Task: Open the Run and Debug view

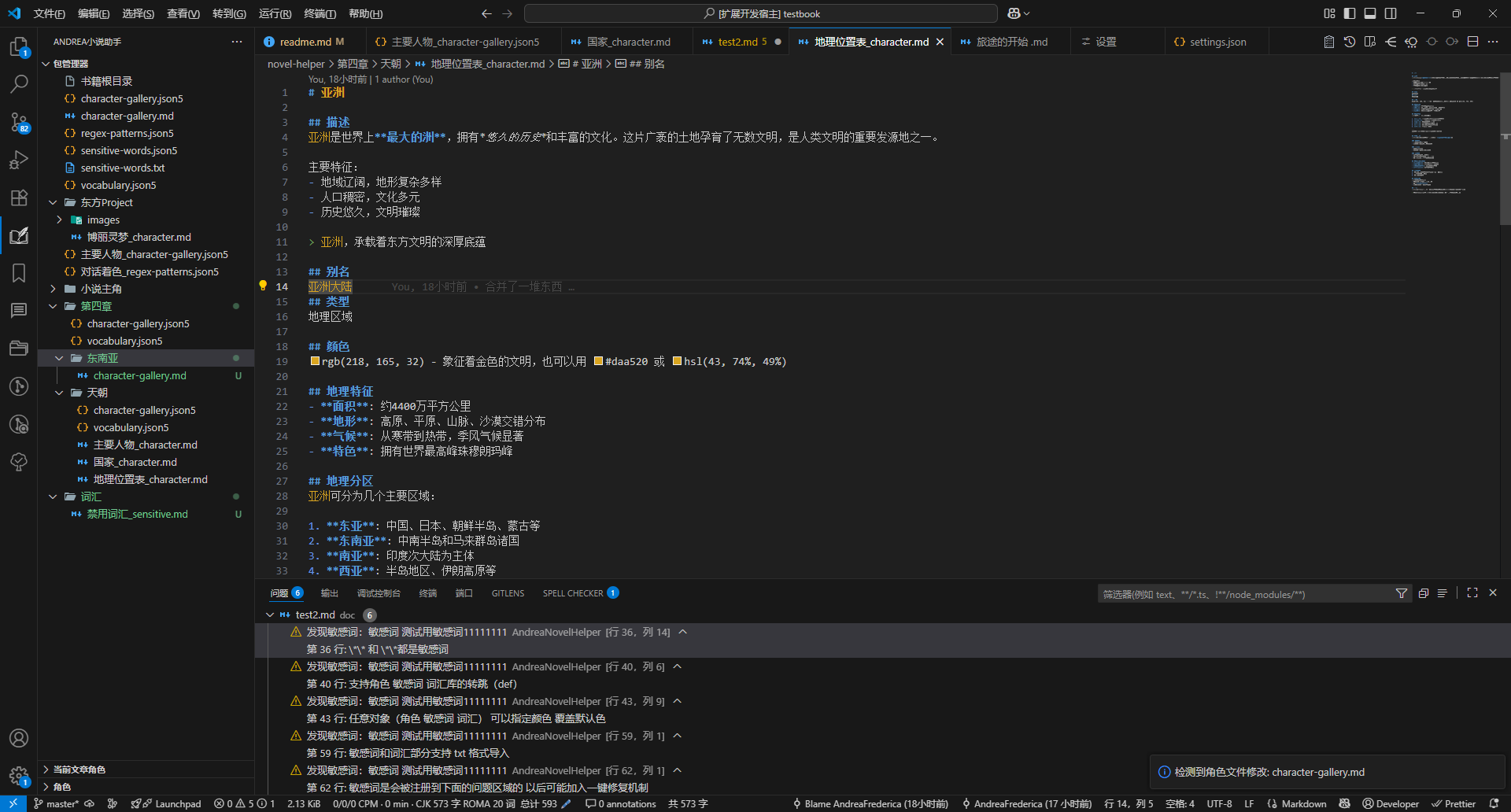Action: pos(19,160)
